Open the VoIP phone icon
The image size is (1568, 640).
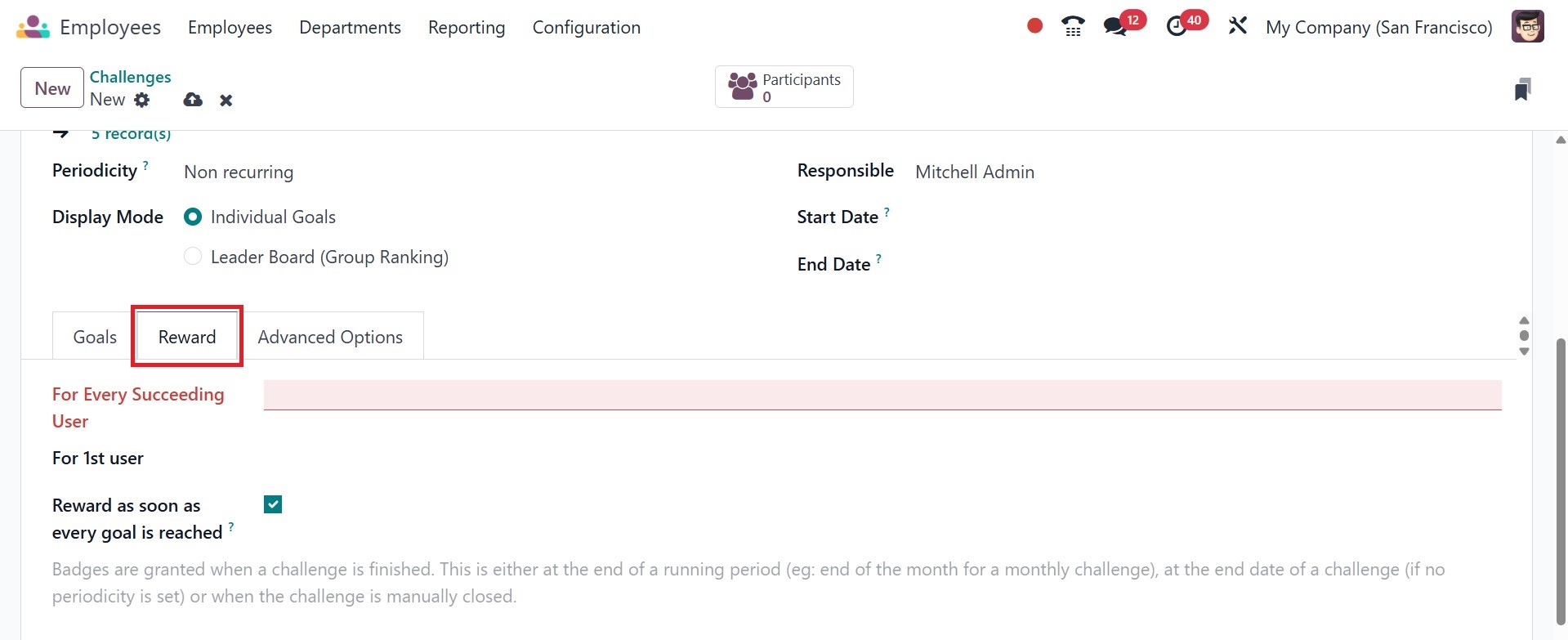pos(1073,27)
